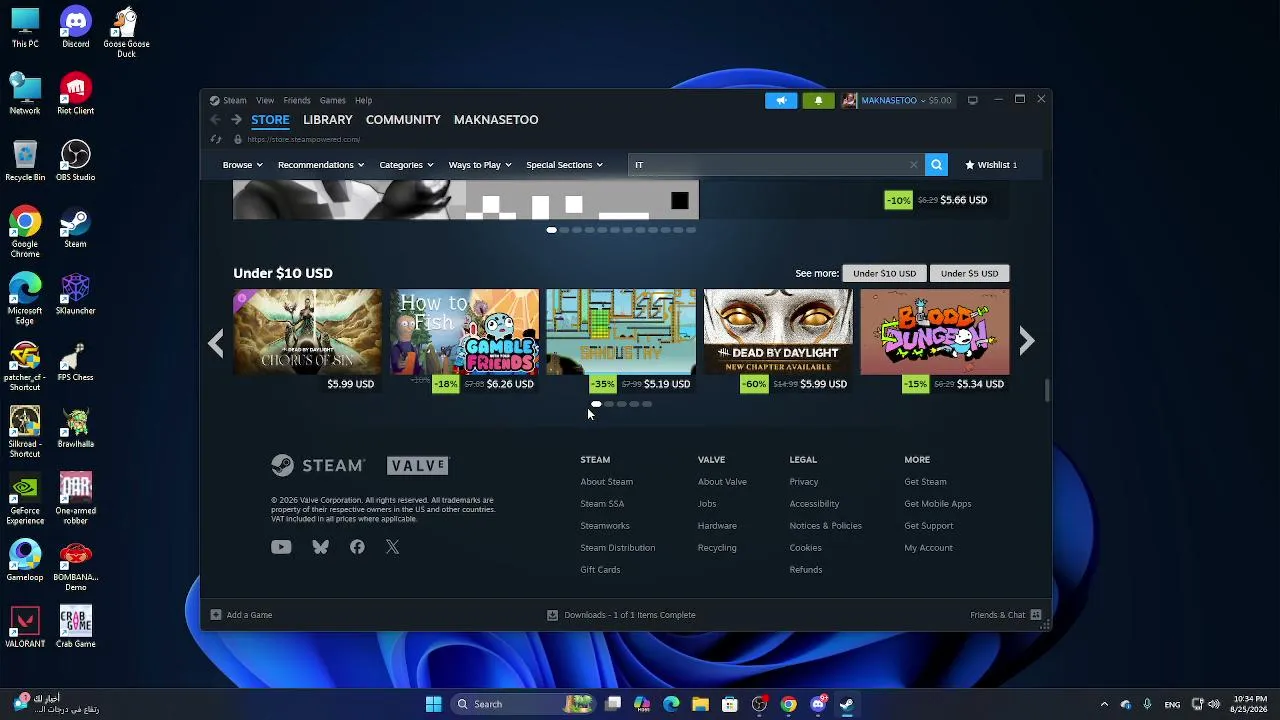Open the Help menu
1280x720 pixels.
tap(363, 100)
